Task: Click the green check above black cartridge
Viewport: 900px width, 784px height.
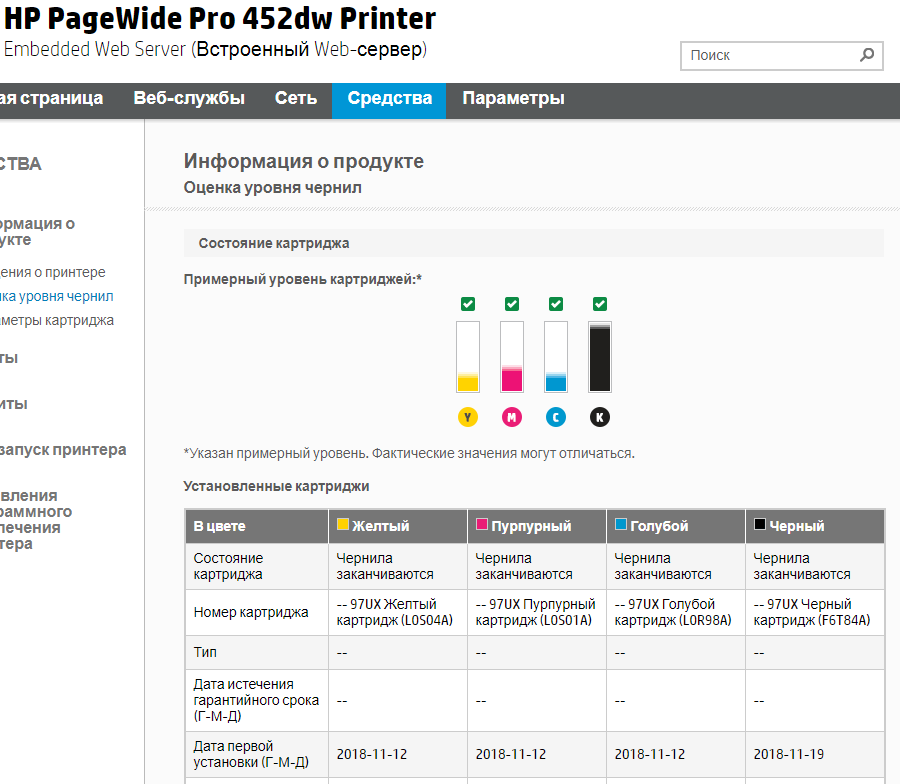Action: point(600,304)
